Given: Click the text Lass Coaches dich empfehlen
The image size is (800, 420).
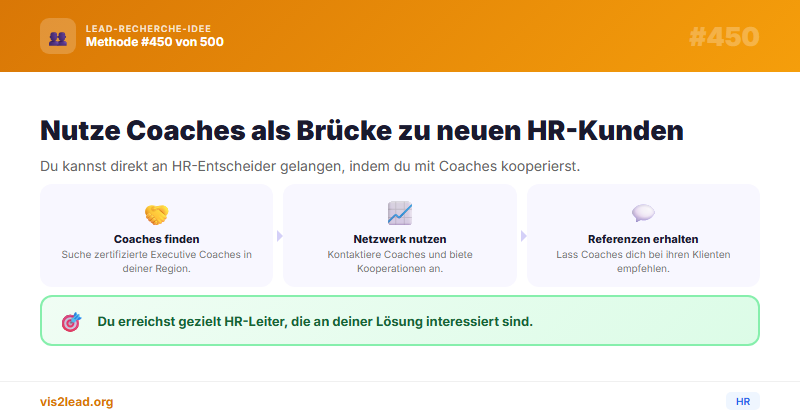Looking at the screenshot, I should tap(643, 261).
